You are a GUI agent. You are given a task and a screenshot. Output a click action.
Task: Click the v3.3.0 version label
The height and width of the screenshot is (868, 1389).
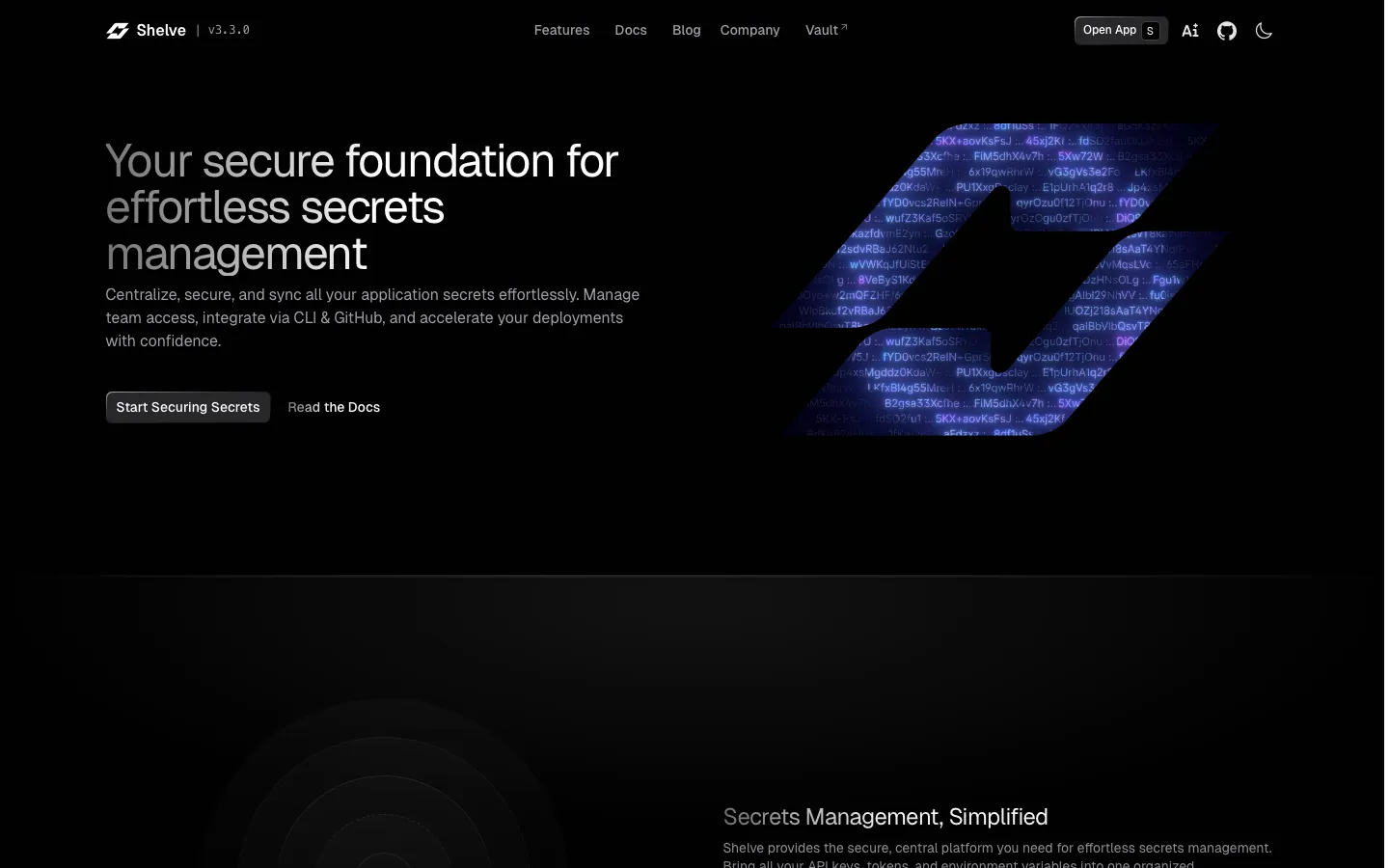(229, 31)
